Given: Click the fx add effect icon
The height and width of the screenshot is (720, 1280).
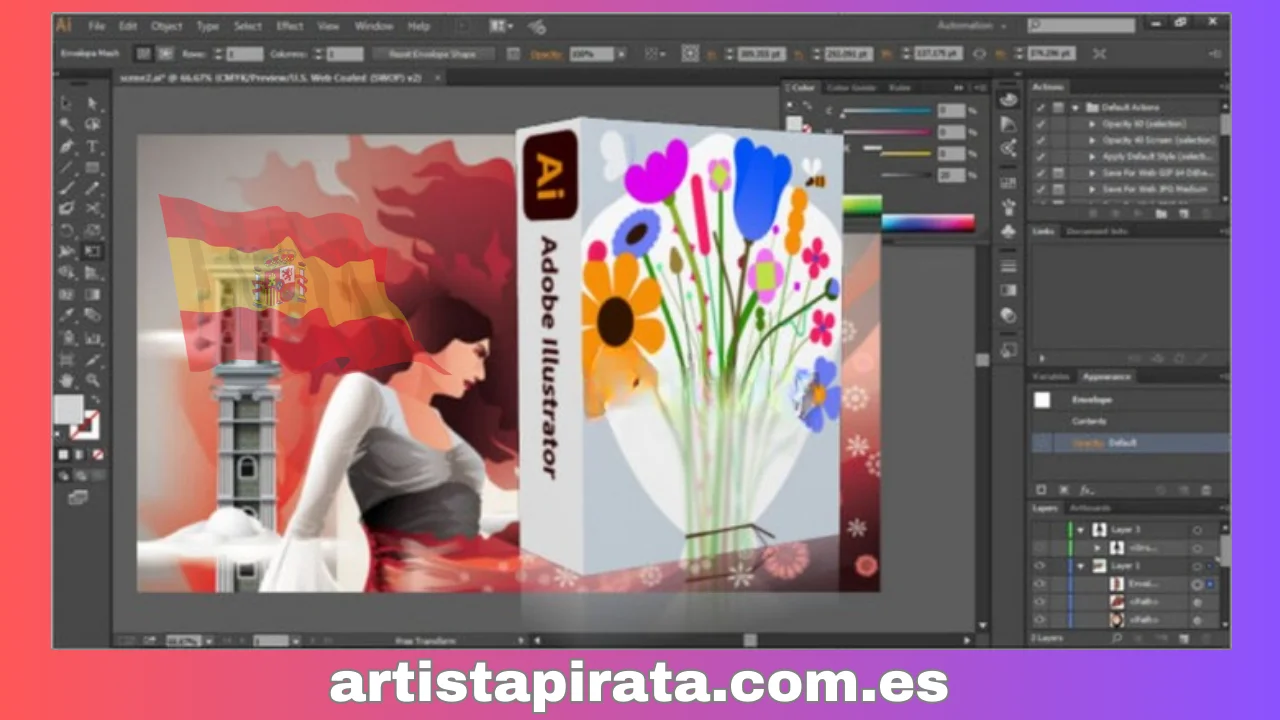Looking at the screenshot, I should pyautogui.click(x=1088, y=490).
